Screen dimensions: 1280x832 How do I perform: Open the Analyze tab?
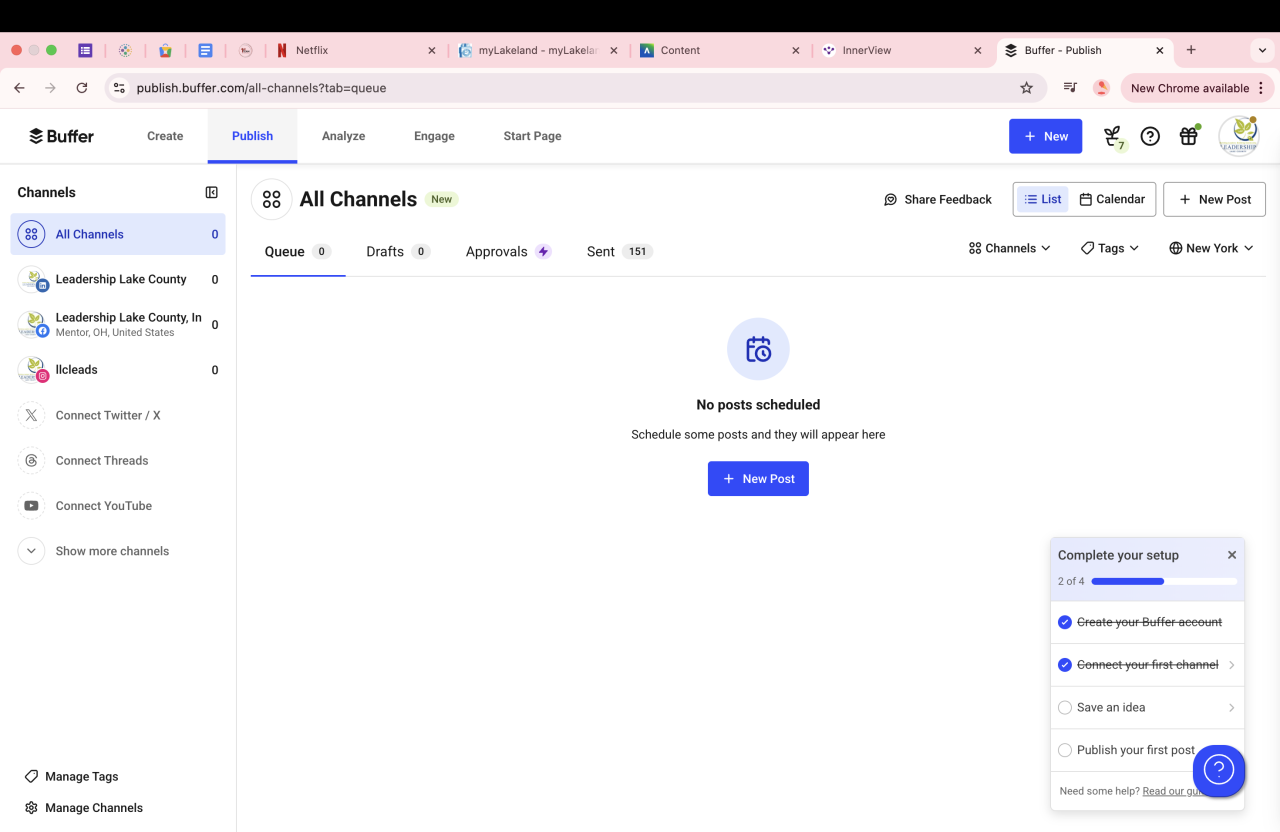(343, 136)
